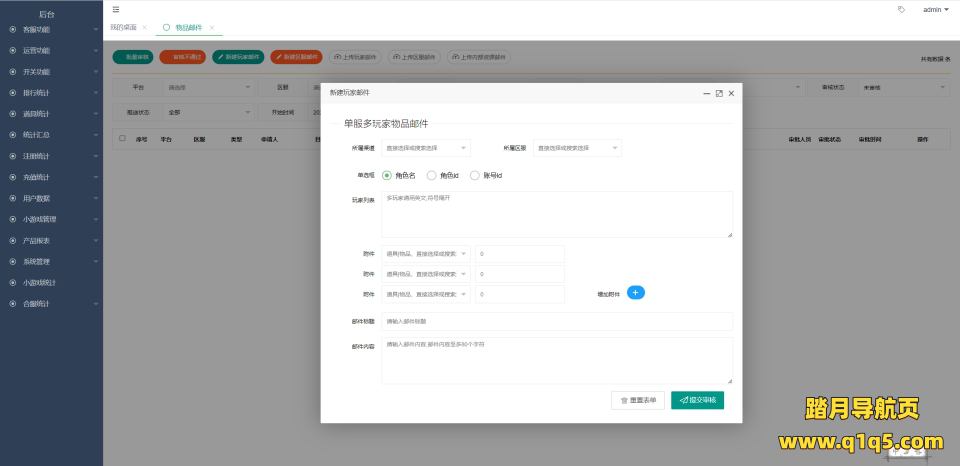Click the sidebar collapse hamburger icon
The height and width of the screenshot is (466, 960).
(x=116, y=9)
